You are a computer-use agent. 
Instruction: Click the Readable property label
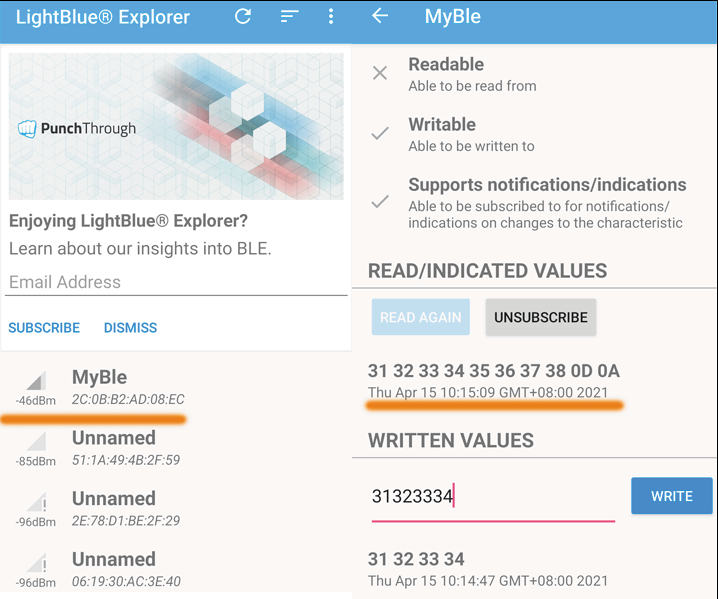coord(446,65)
